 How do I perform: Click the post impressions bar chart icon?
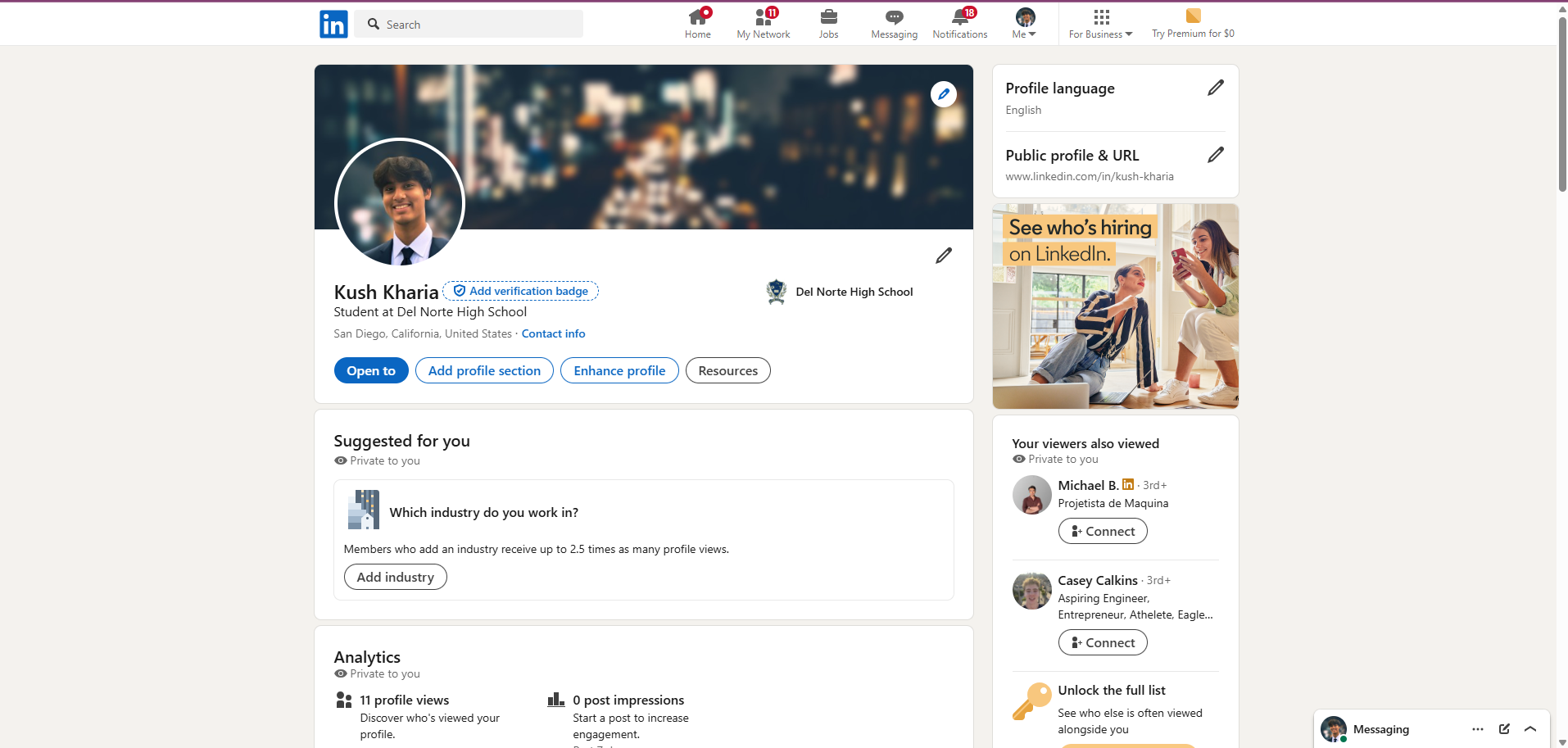556,700
